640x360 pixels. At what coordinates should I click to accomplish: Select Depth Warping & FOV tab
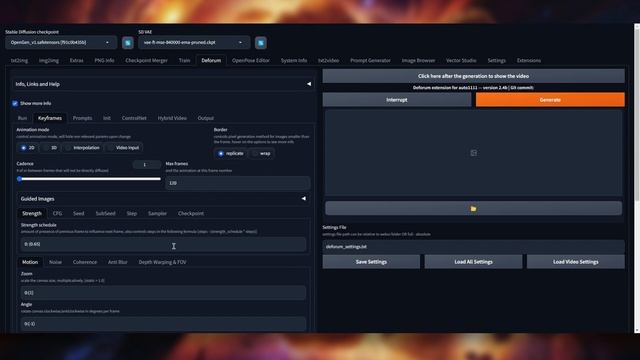pos(162,262)
